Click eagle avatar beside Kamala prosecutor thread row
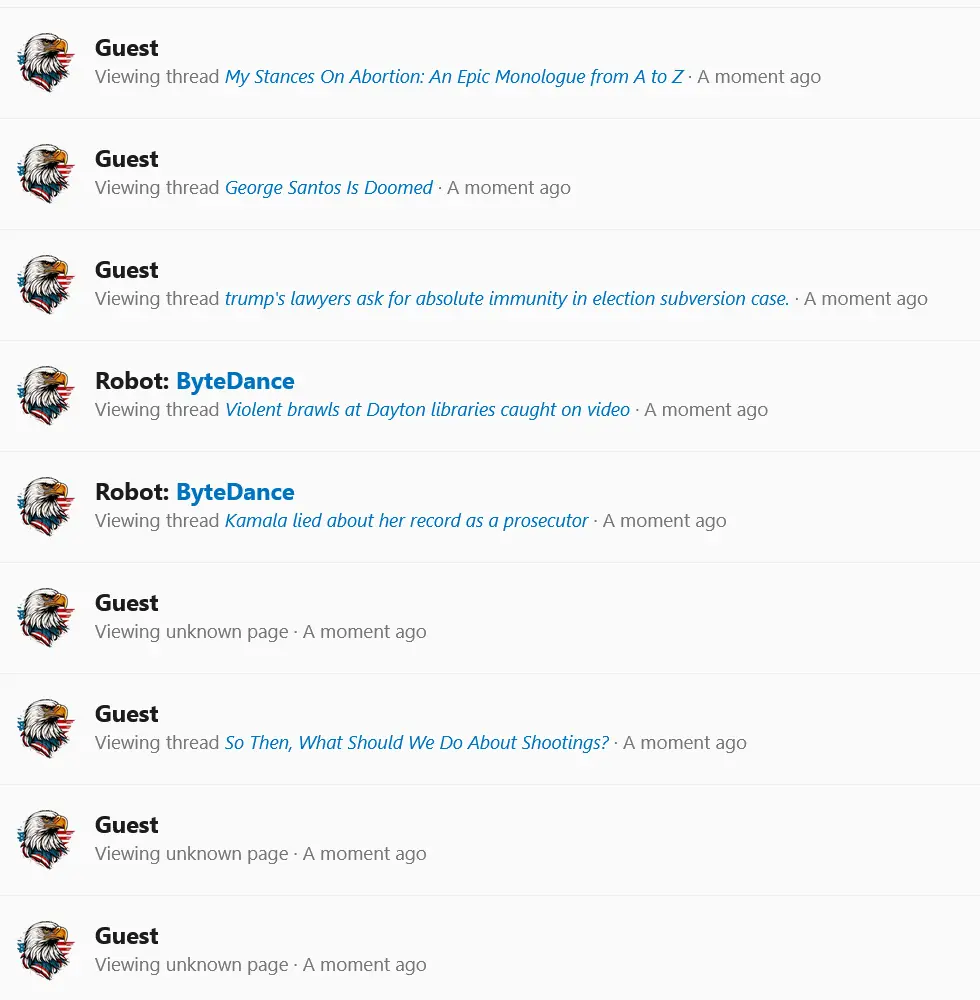The height and width of the screenshot is (1000, 980). point(46,506)
